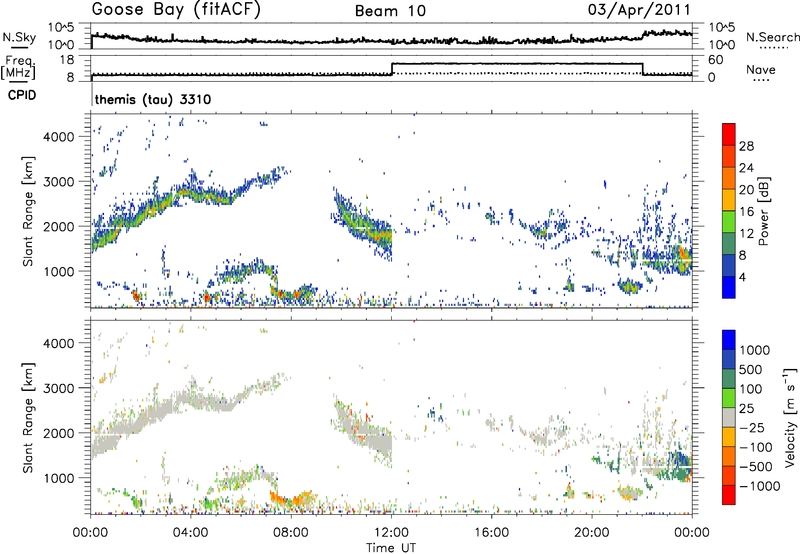Click the "16" power colorbar tick
The image size is (800, 554).
point(746,212)
